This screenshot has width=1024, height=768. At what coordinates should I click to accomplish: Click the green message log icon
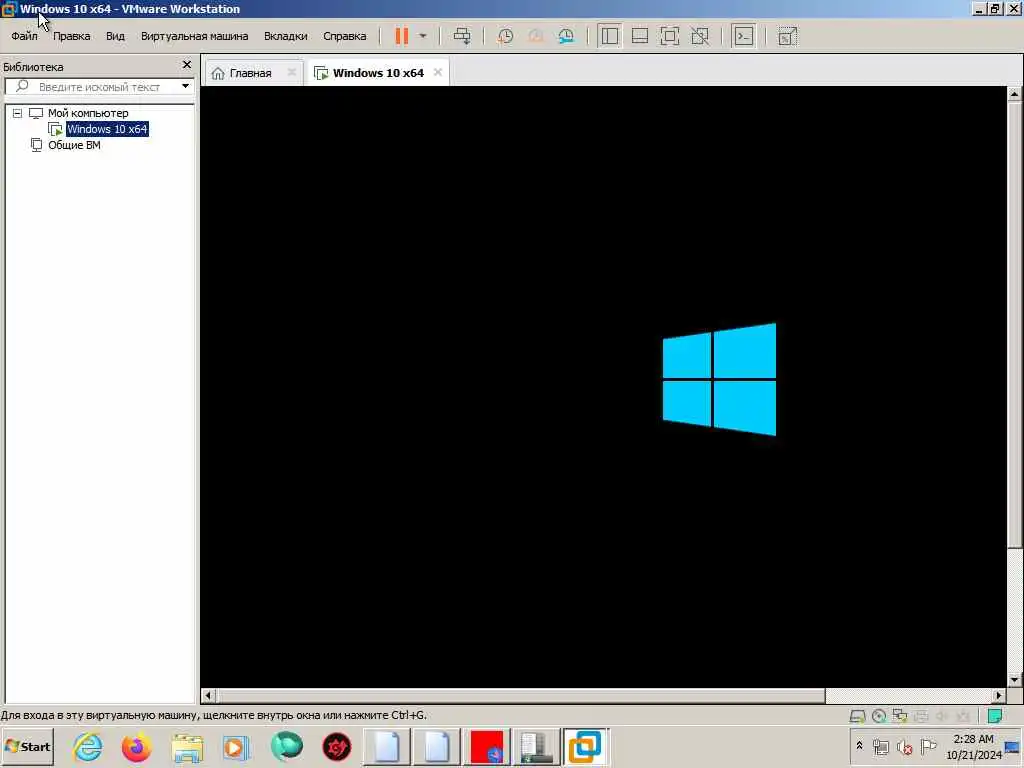[995, 716]
